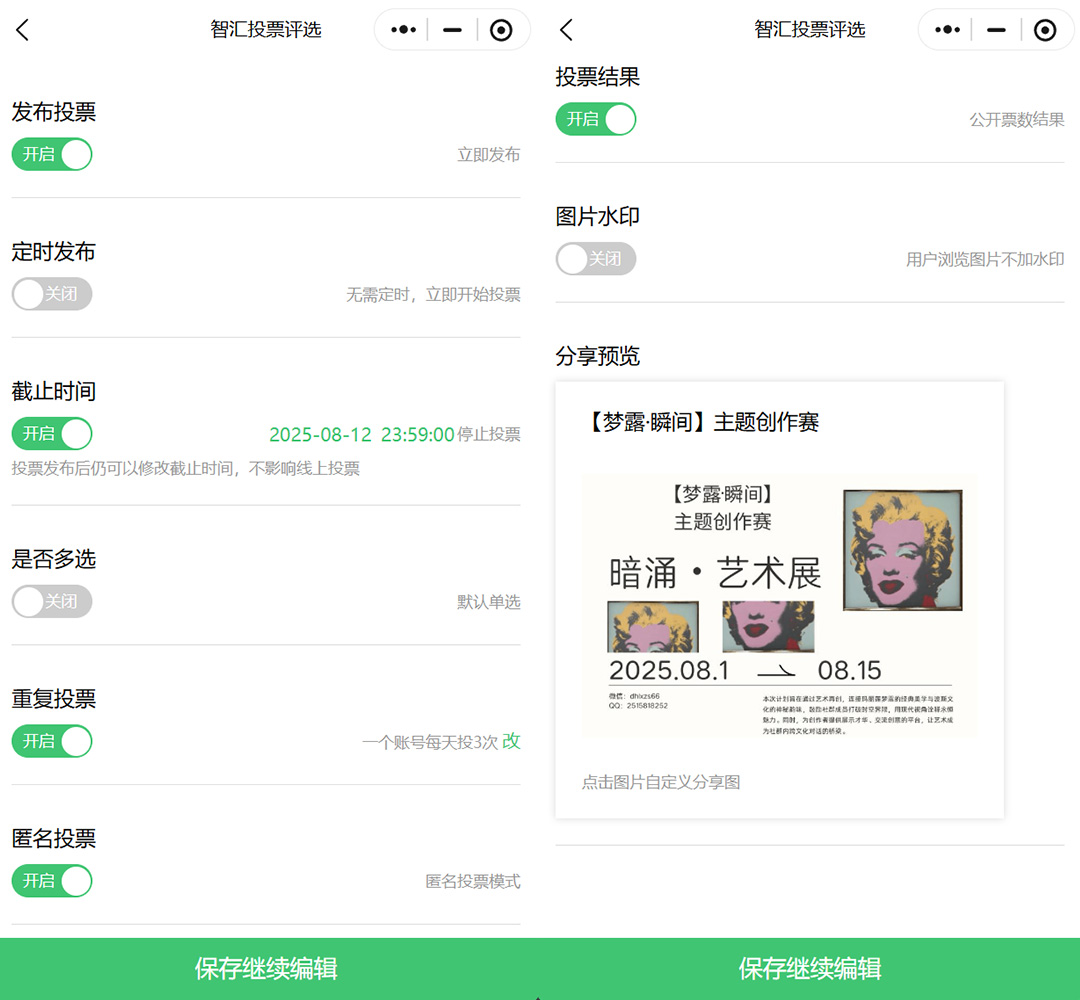1080x1000 pixels.
Task: Close the mini program on the 投票结果 screen
Action: coord(1045,30)
